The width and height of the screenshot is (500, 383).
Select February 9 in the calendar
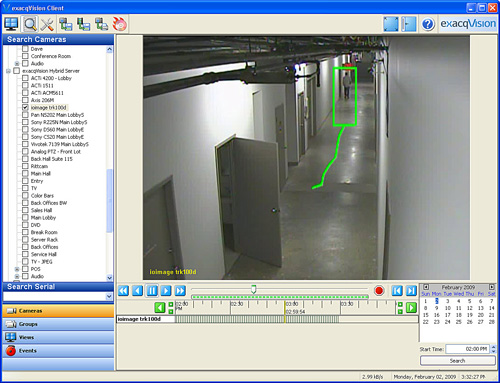point(436,308)
